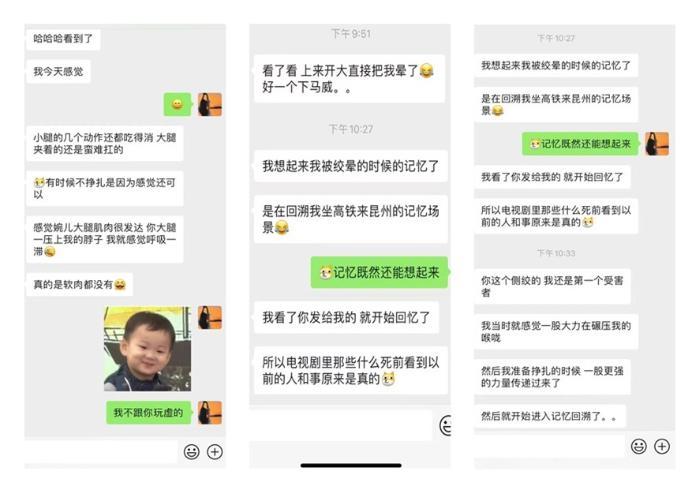Tap green bubble 我不跟你玩虚的

point(148,412)
